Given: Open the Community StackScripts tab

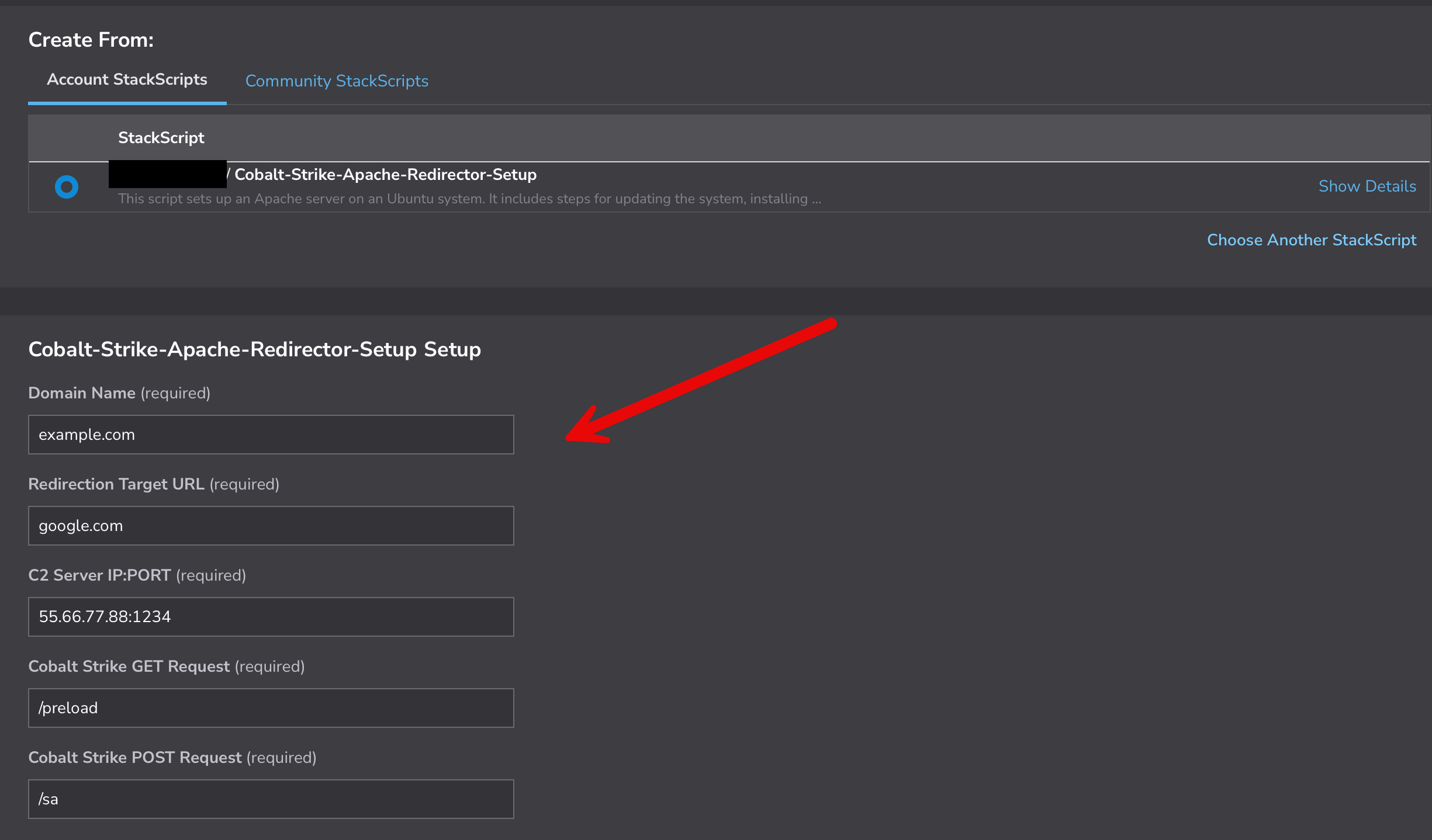Looking at the screenshot, I should [x=337, y=81].
